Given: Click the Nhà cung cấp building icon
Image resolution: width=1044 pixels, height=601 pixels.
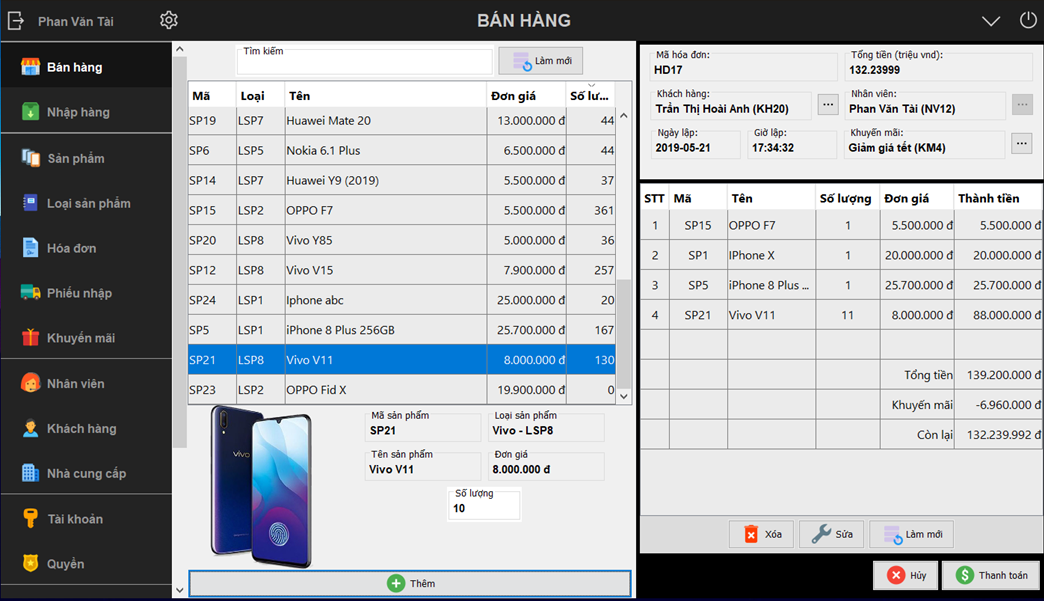Looking at the screenshot, I should [30, 473].
